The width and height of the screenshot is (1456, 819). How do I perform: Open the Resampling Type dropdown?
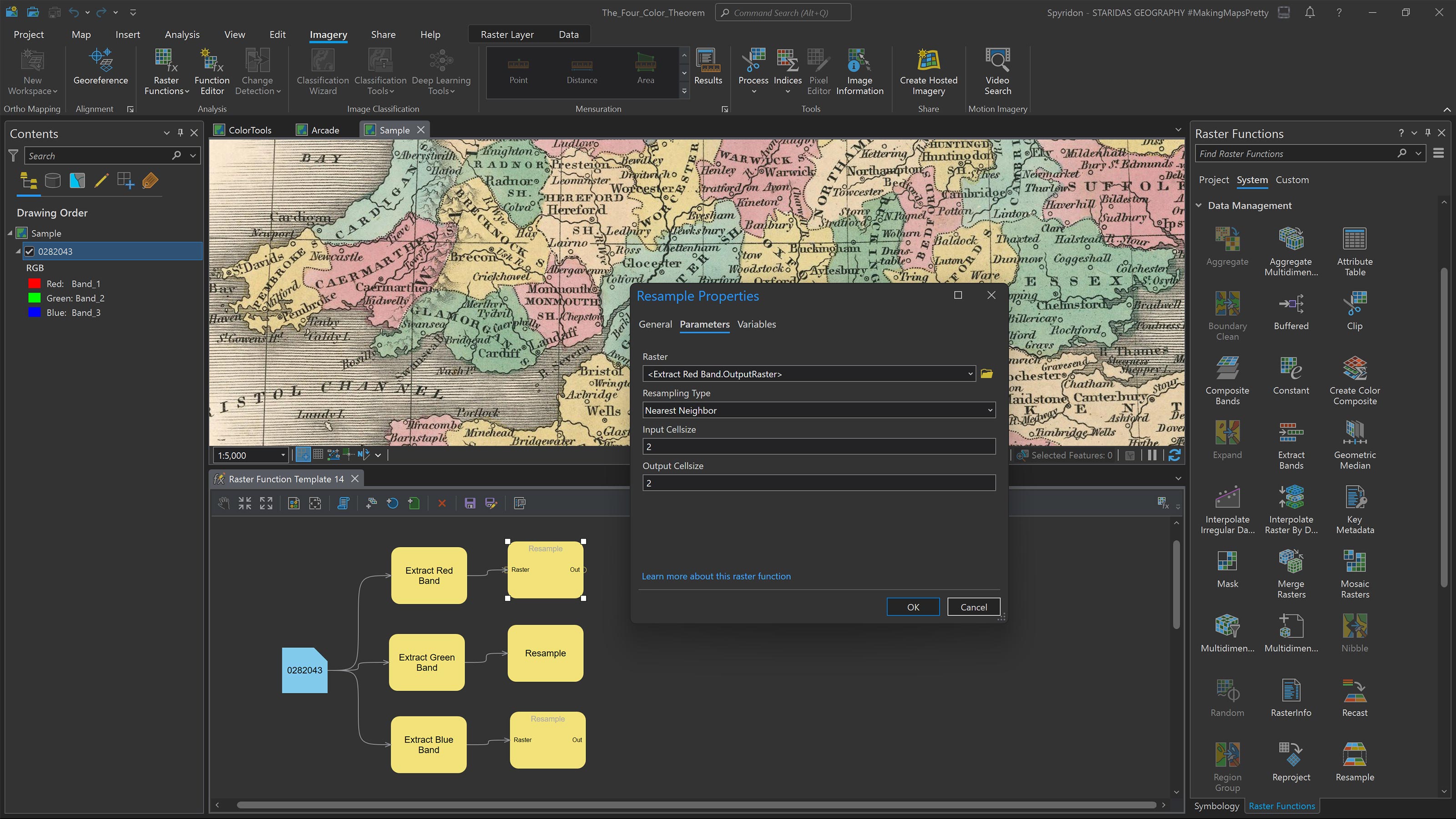point(819,410)
